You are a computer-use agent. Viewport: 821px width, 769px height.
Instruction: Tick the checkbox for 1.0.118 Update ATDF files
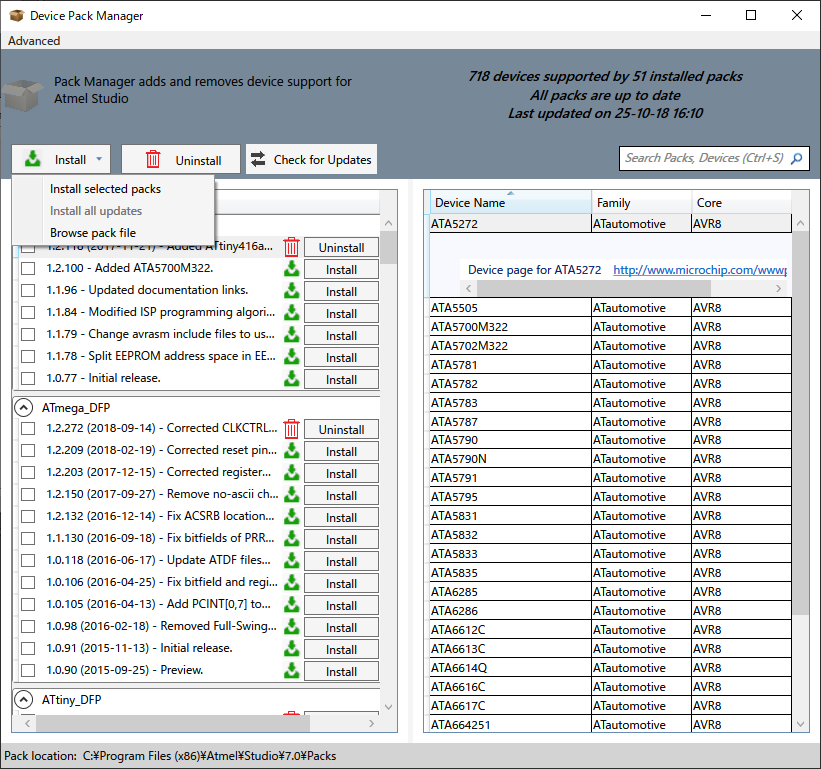(x=28, y=561)
